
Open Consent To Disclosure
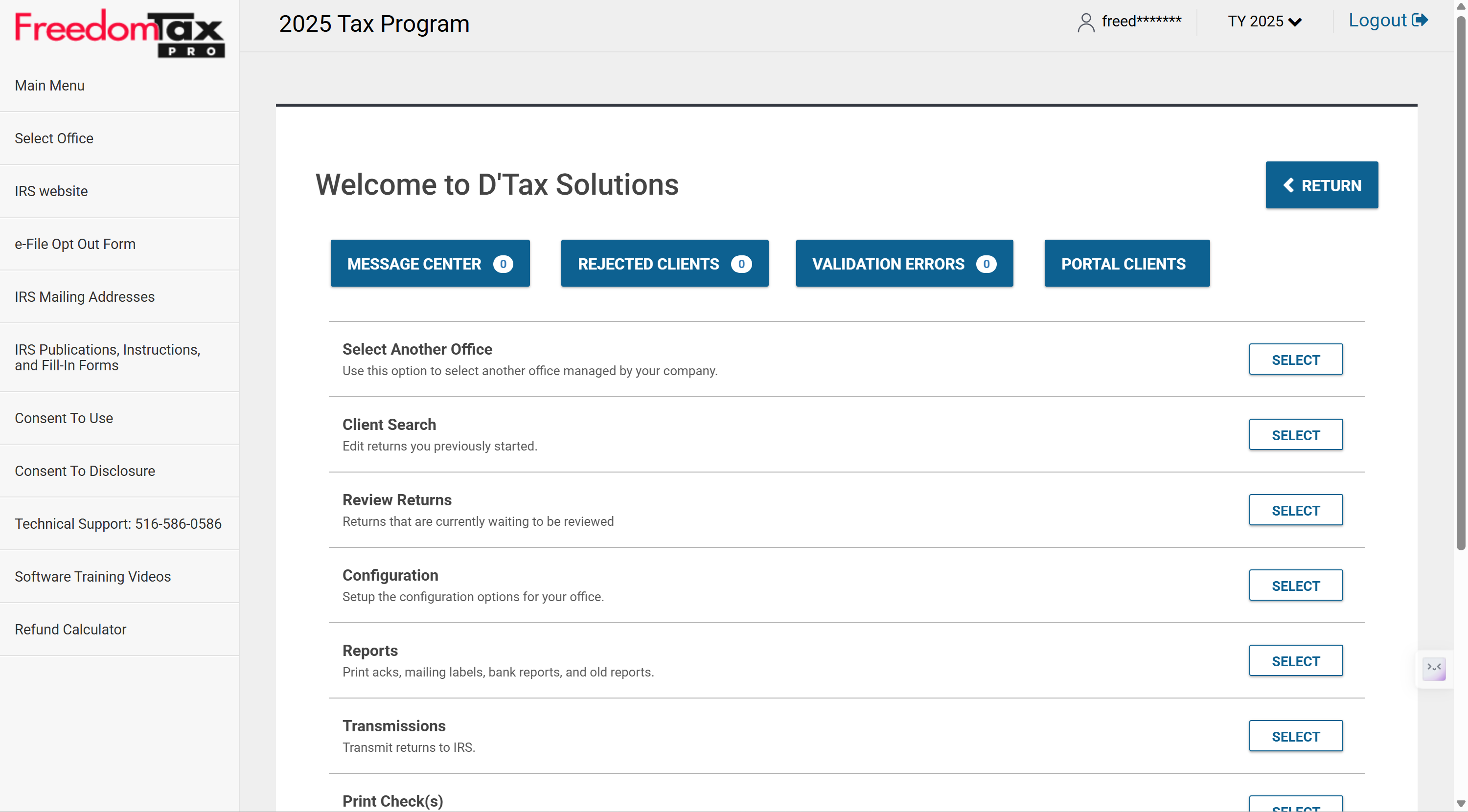pos(120,471)
